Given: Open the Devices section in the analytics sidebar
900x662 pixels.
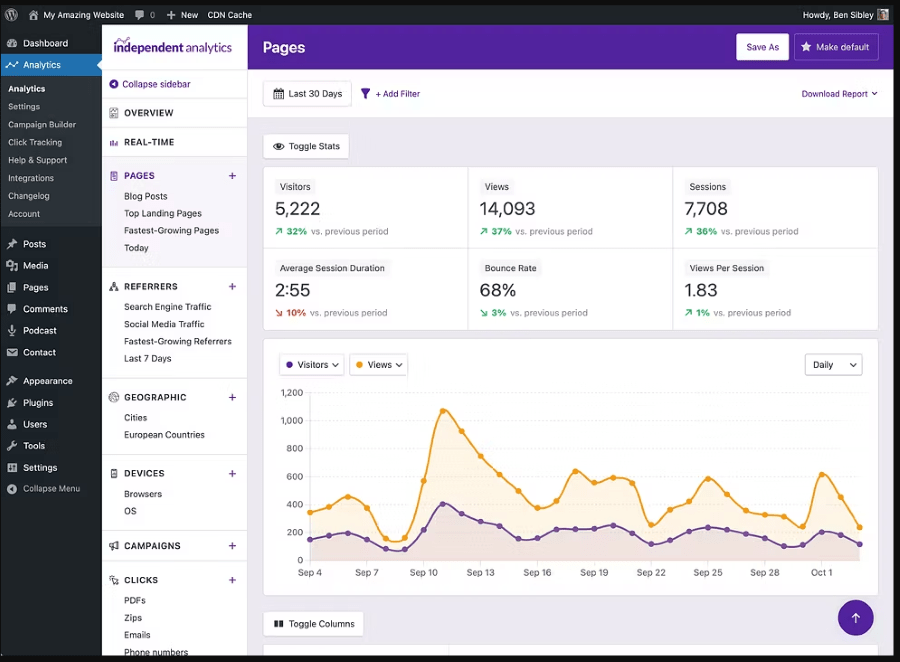Looking at the screenshot, I should pyautogui.click(x=146, y=473).
